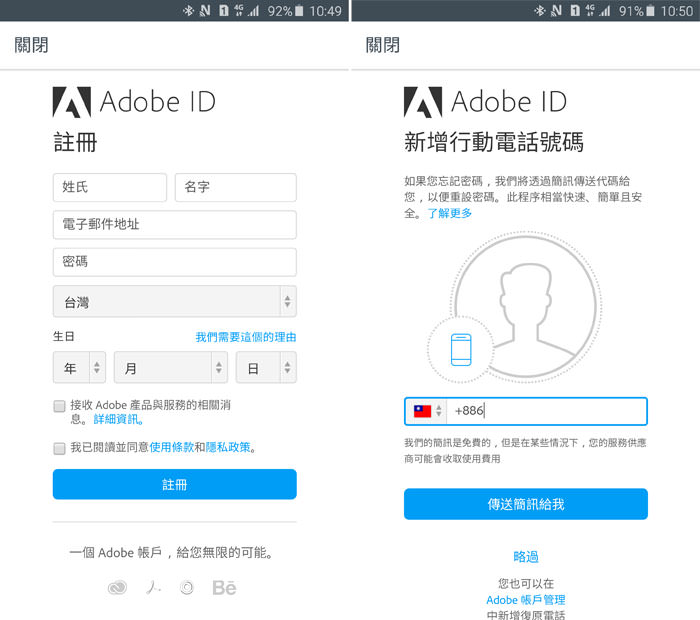
Task: Check the 我已閱讀並同意 terms checkbox
Action: tap(59, 448)
